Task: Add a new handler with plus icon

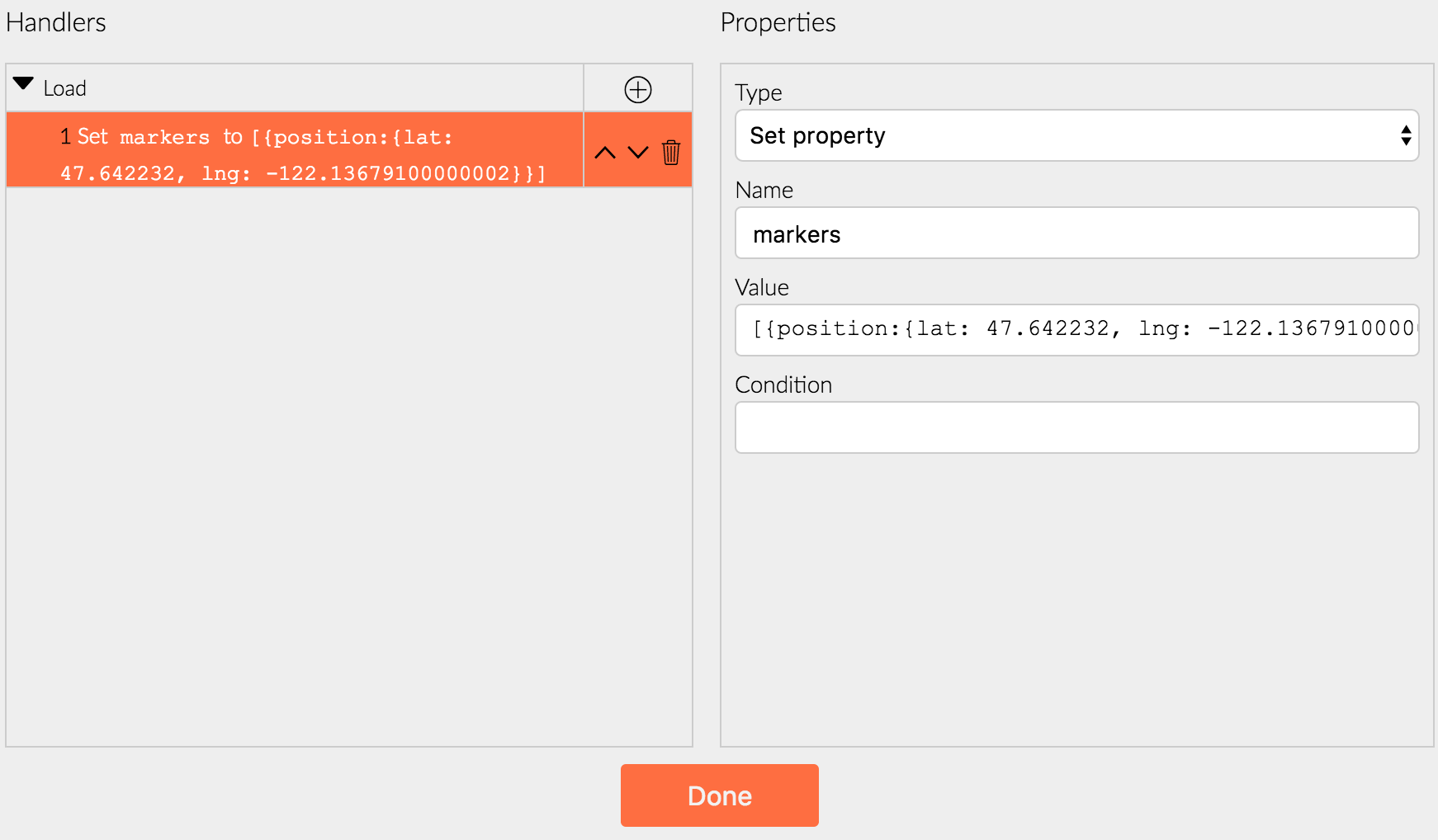Action: (638, 89)
